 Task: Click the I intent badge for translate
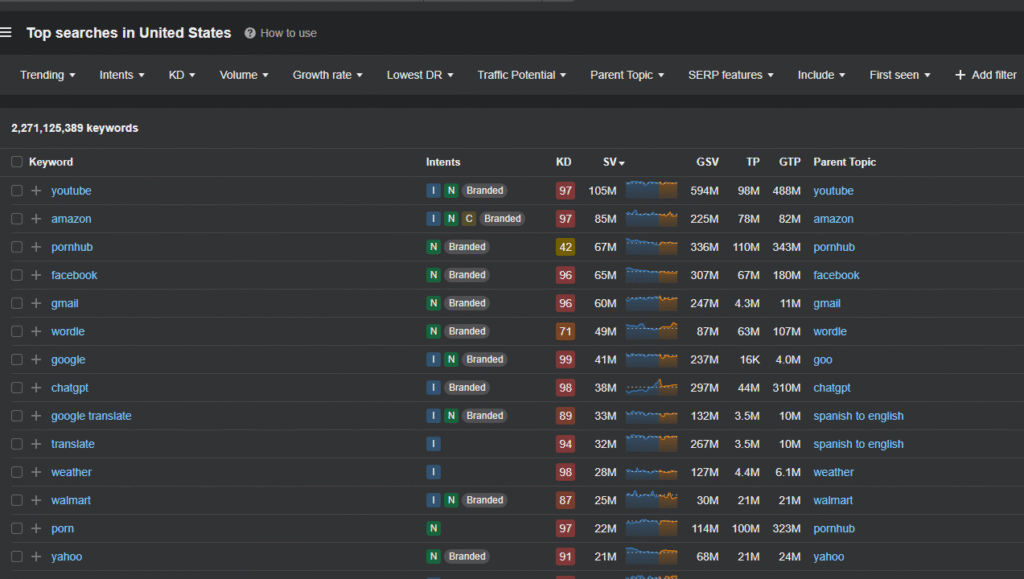(x=433, y=444)
